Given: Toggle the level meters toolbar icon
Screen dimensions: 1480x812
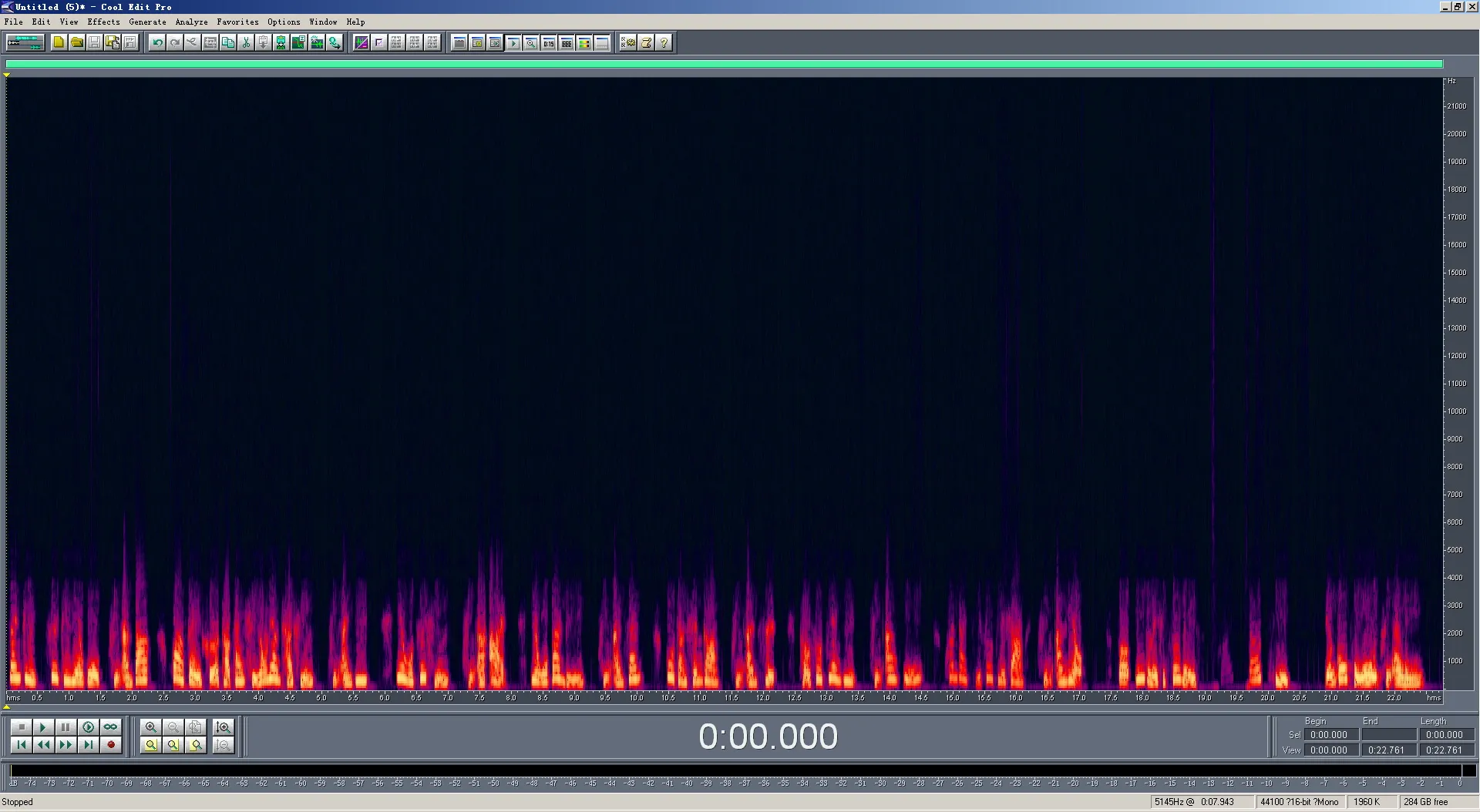Looking at the screenshot, I should [584, 42].
